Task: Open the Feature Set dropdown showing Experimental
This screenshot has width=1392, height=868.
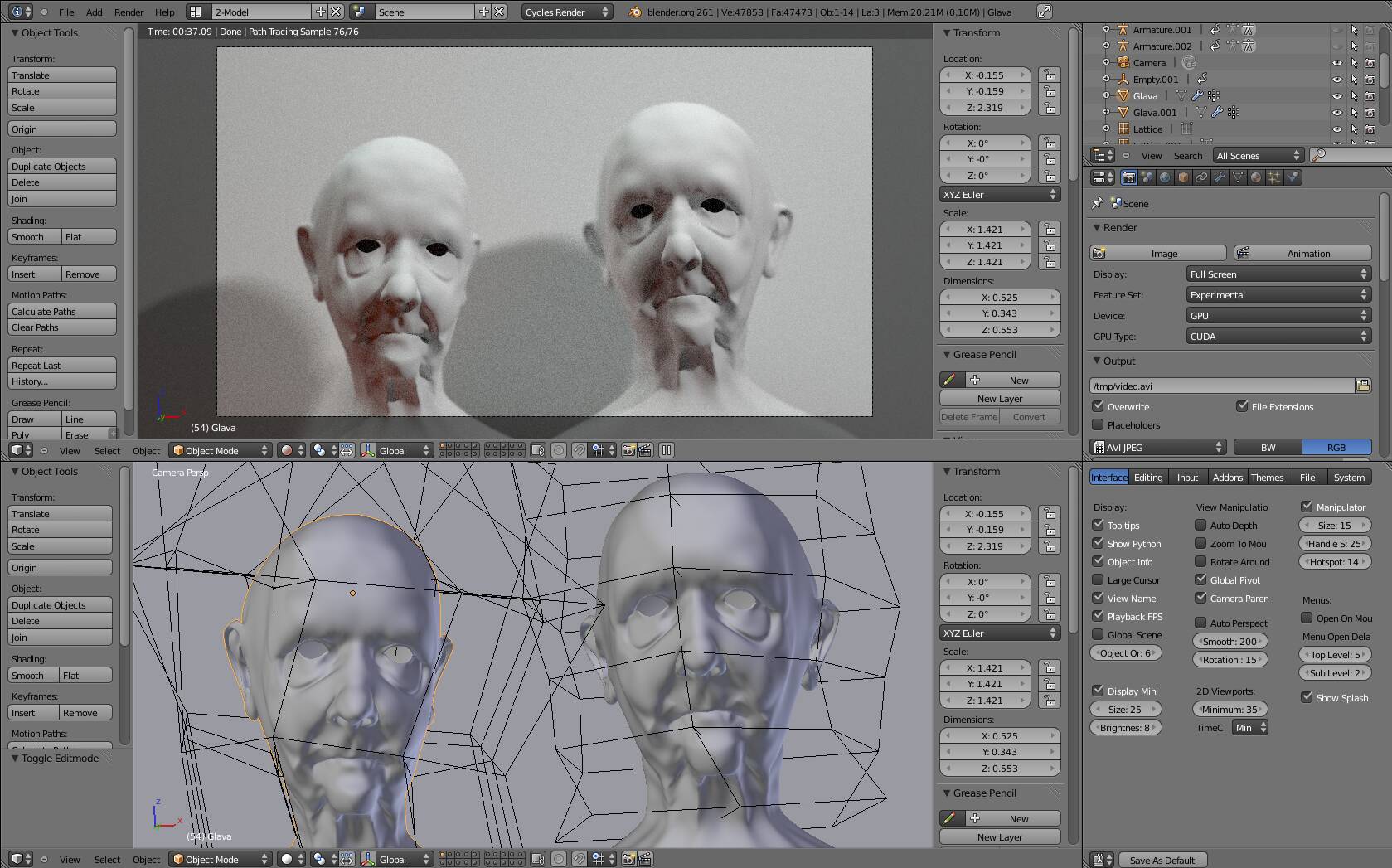Action: [x=1278, y=295]
